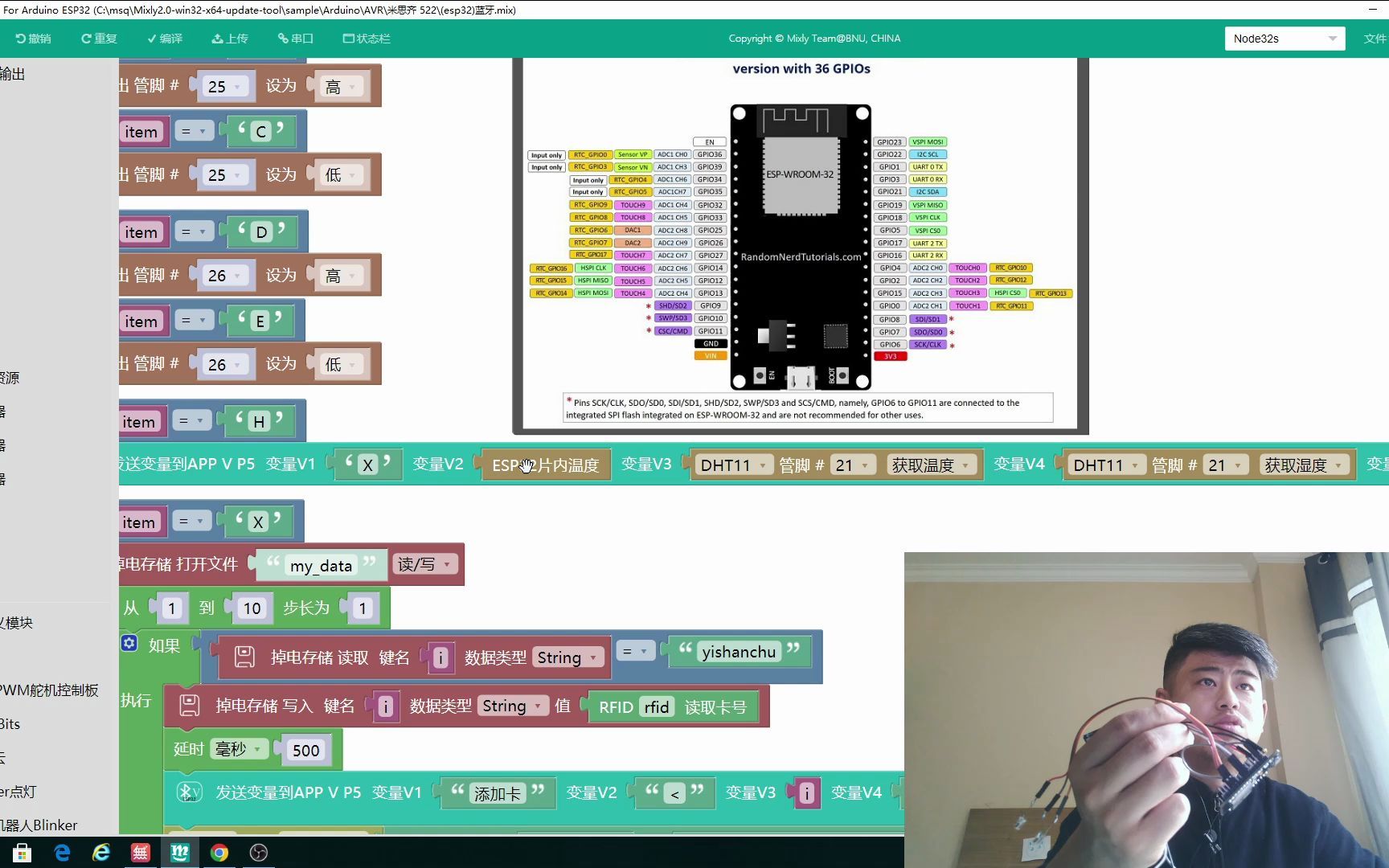Toggle the 状态栏 status bar
This screenshot has width=1389, height=868.
click(x=367, y=39)
